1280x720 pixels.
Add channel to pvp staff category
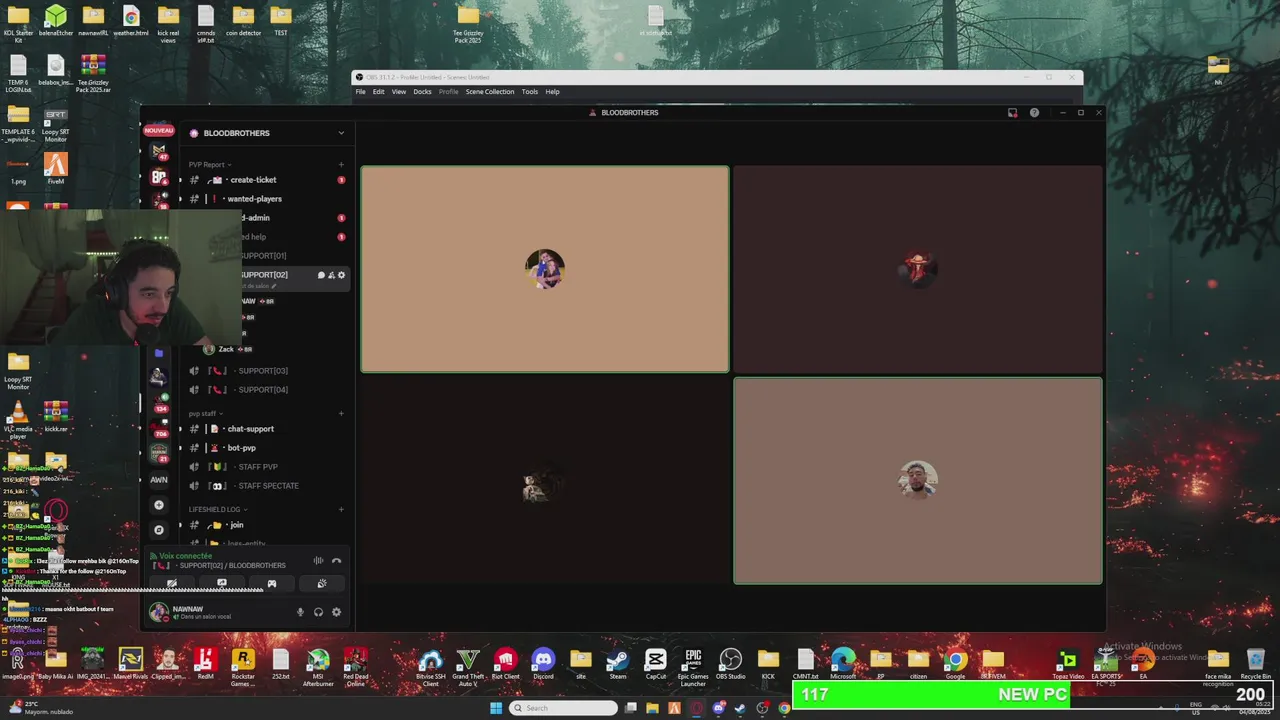[341, 413]
